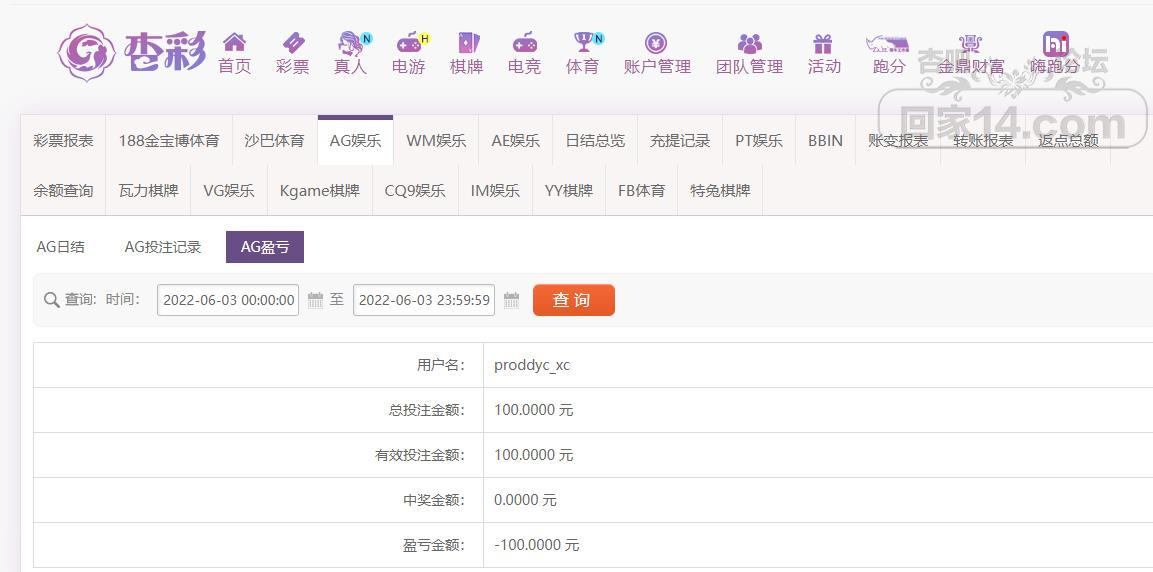Open the 彩票 lottery ticket icon
Screen dimensions: 1153x572
pos(293,43)
